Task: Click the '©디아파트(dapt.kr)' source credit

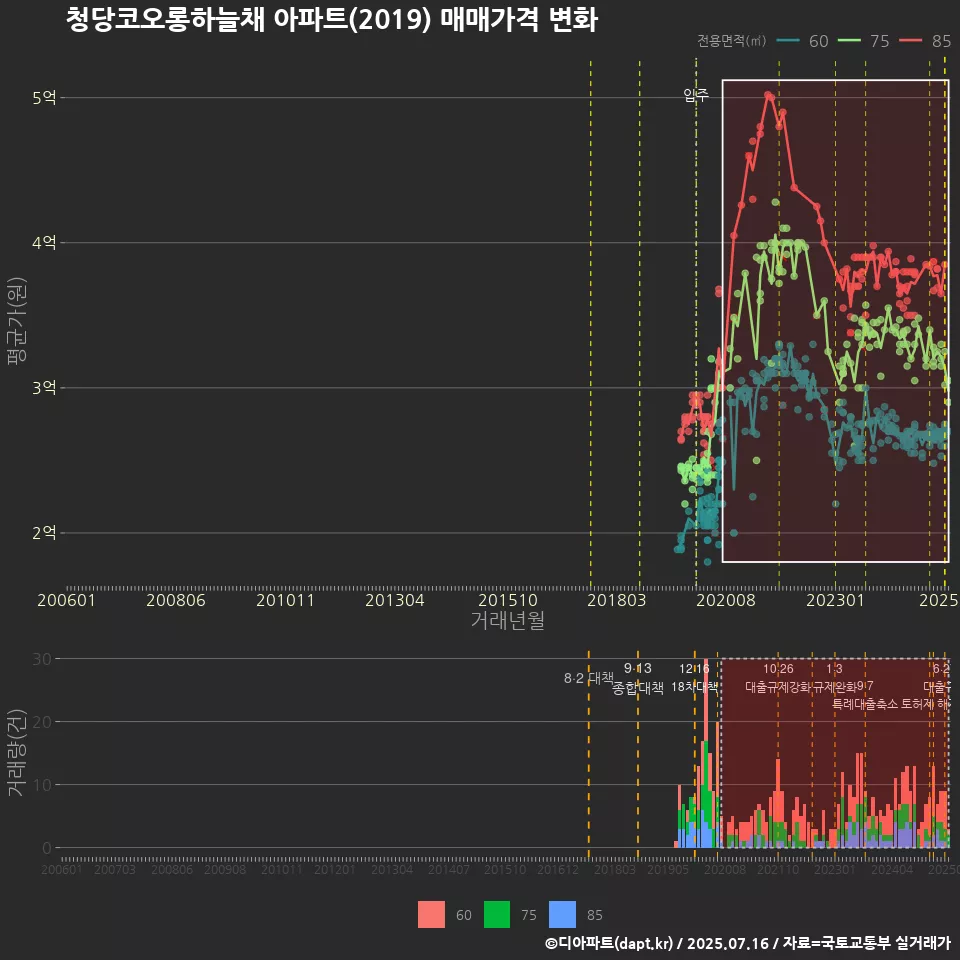Action: pos(609,943)
